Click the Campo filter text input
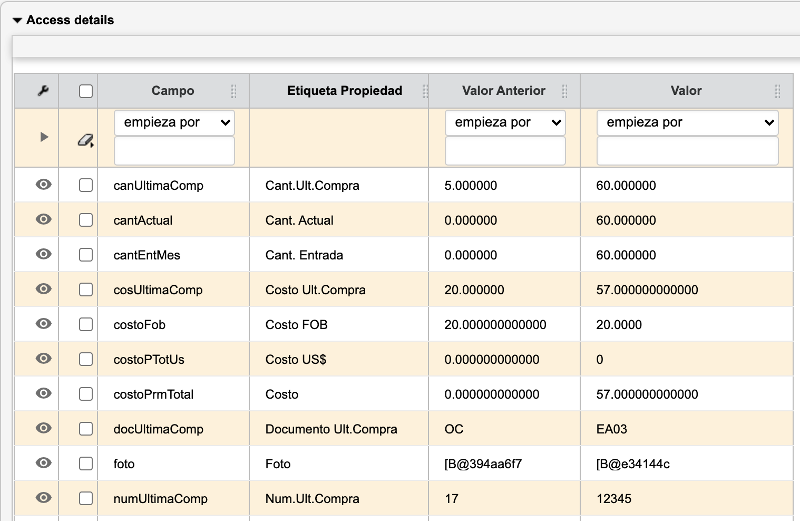The width and height of the screenshot is (800, 521). pos(174,151)
